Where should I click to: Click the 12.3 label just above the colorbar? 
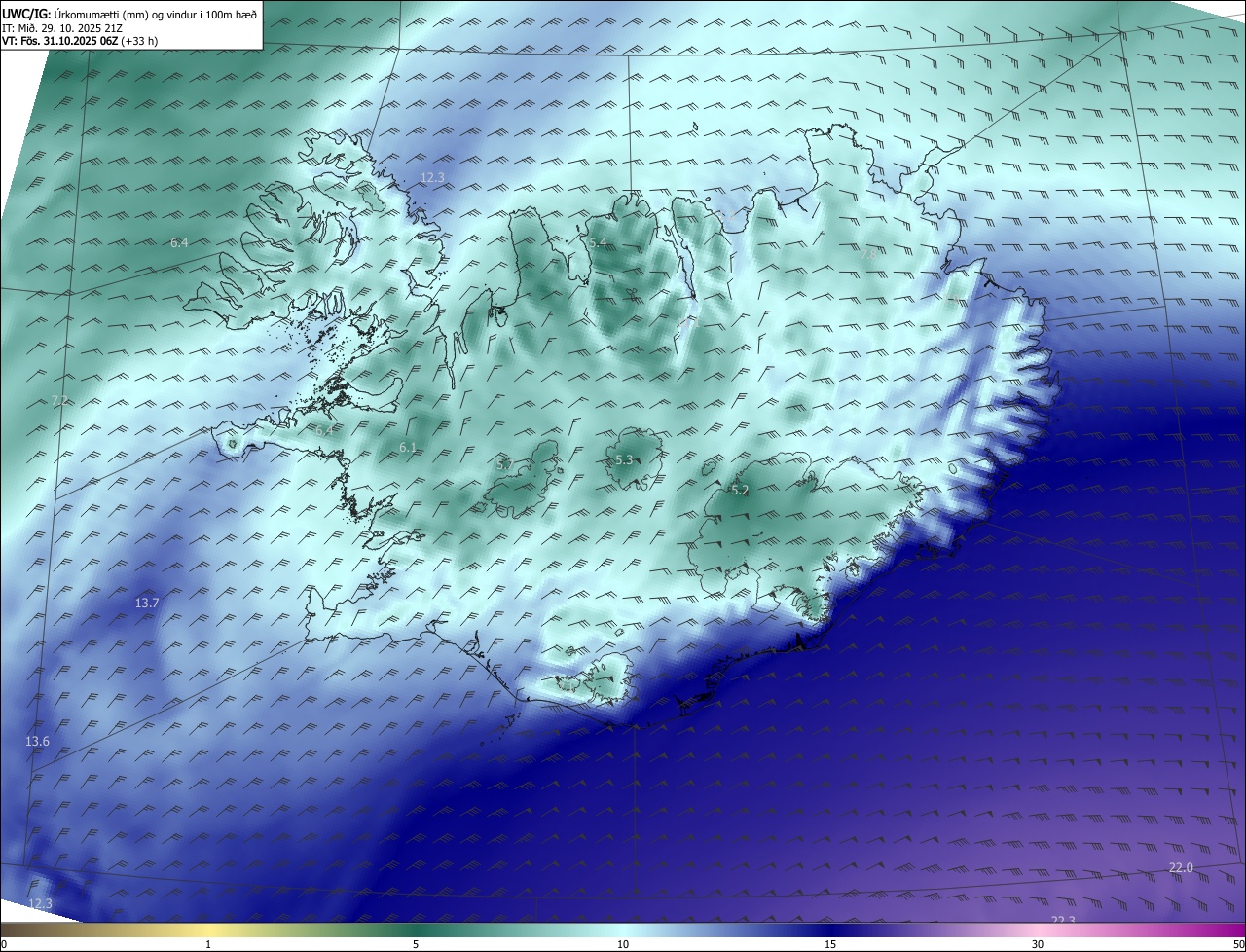click(x=40, y=903)
